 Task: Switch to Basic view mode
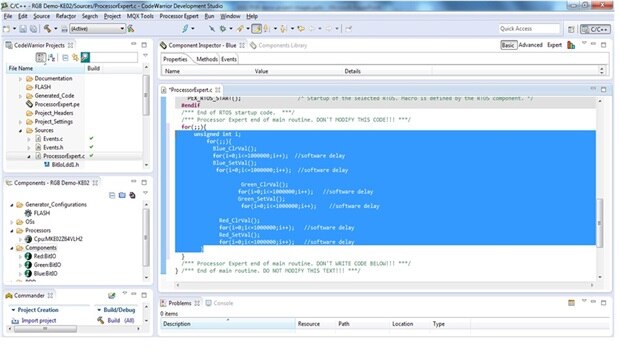(508, 45)
